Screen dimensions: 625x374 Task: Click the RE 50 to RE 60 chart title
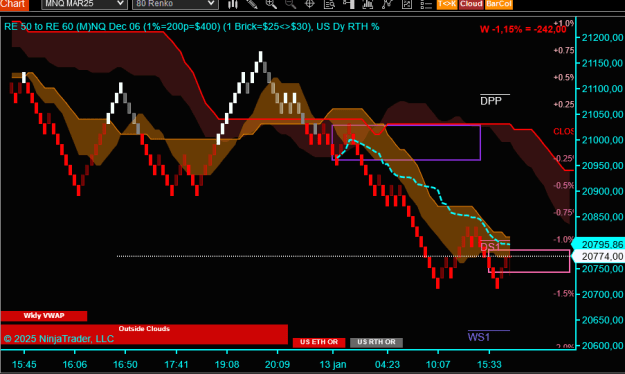pyautogui.click(x=192, y=27)
